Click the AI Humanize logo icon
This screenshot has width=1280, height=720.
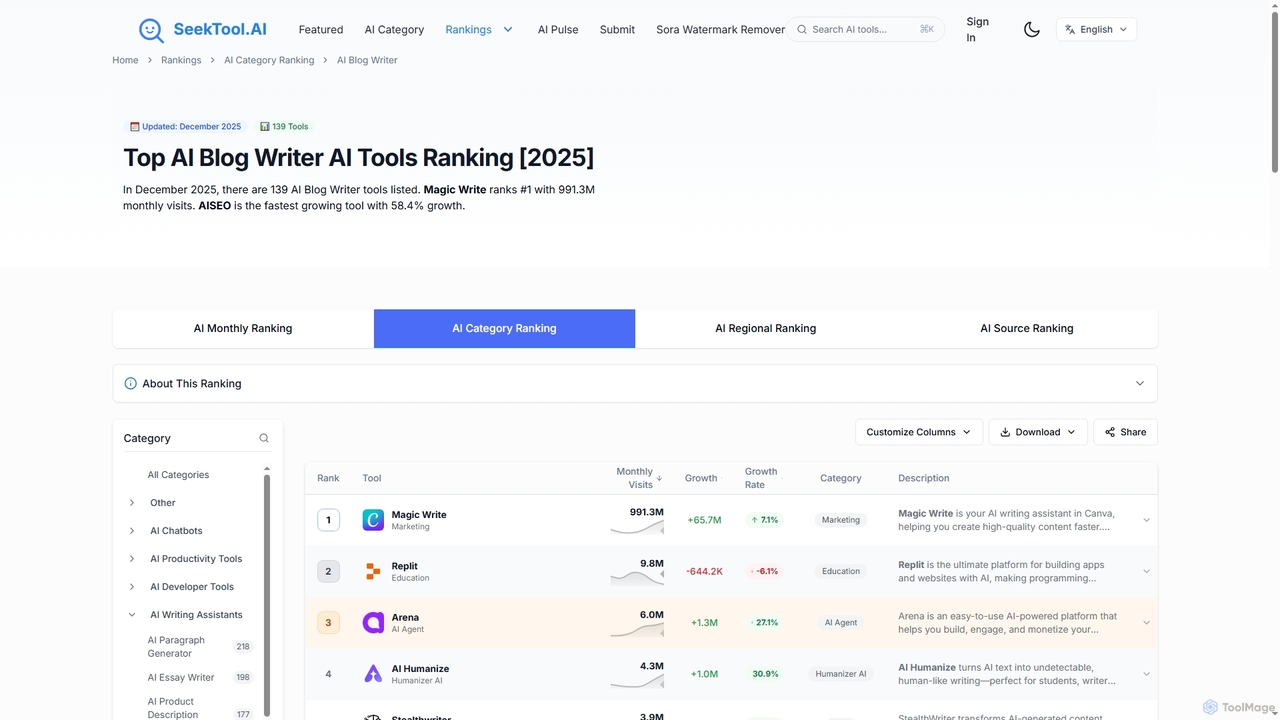373,674
